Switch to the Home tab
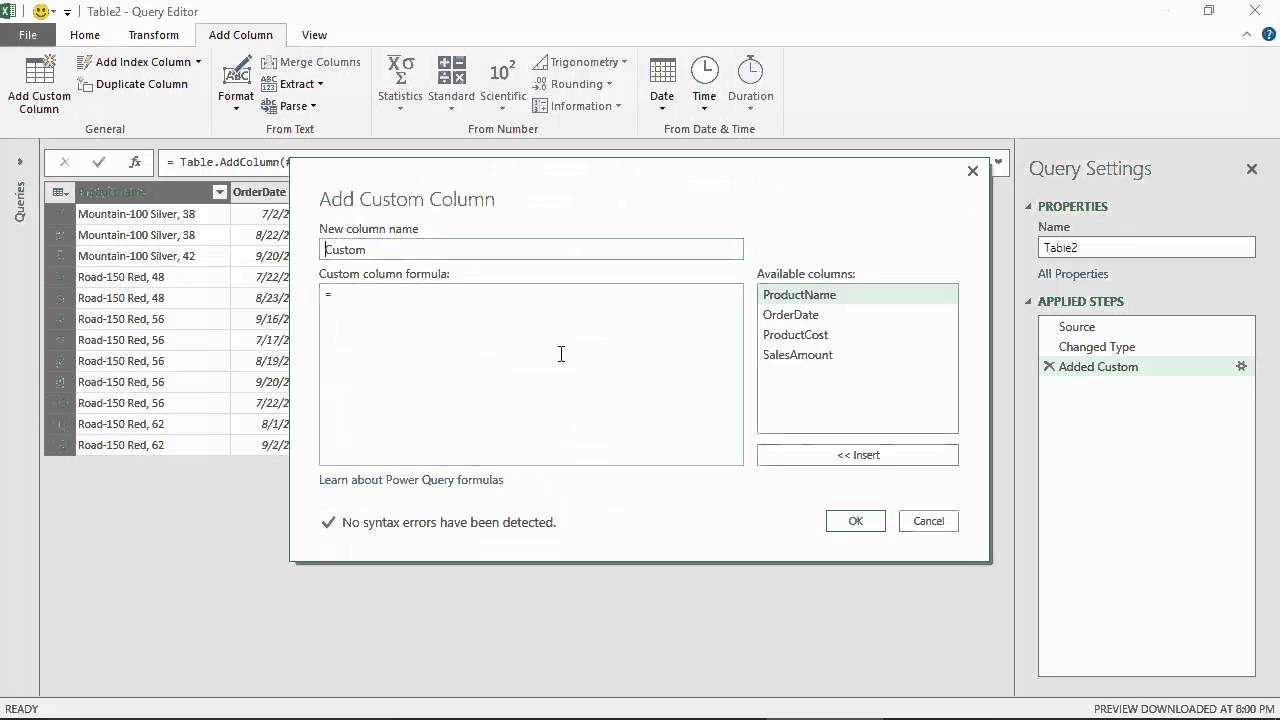Screen dimensions: 1280x720 pos(85,35)
